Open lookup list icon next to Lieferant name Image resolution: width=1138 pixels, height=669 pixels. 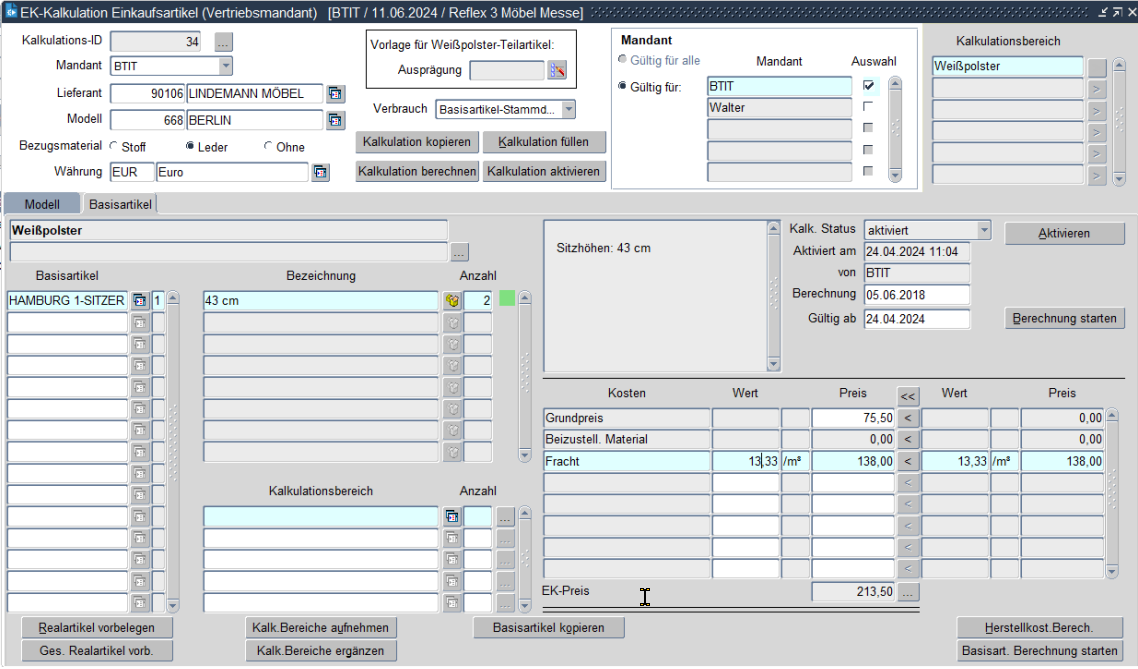(336, 93)
